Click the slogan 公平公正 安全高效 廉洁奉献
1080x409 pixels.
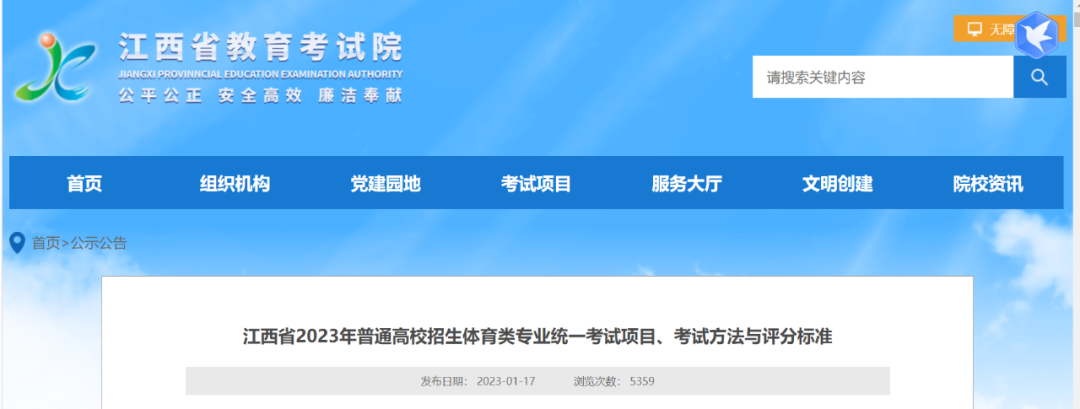coord(260,96)
